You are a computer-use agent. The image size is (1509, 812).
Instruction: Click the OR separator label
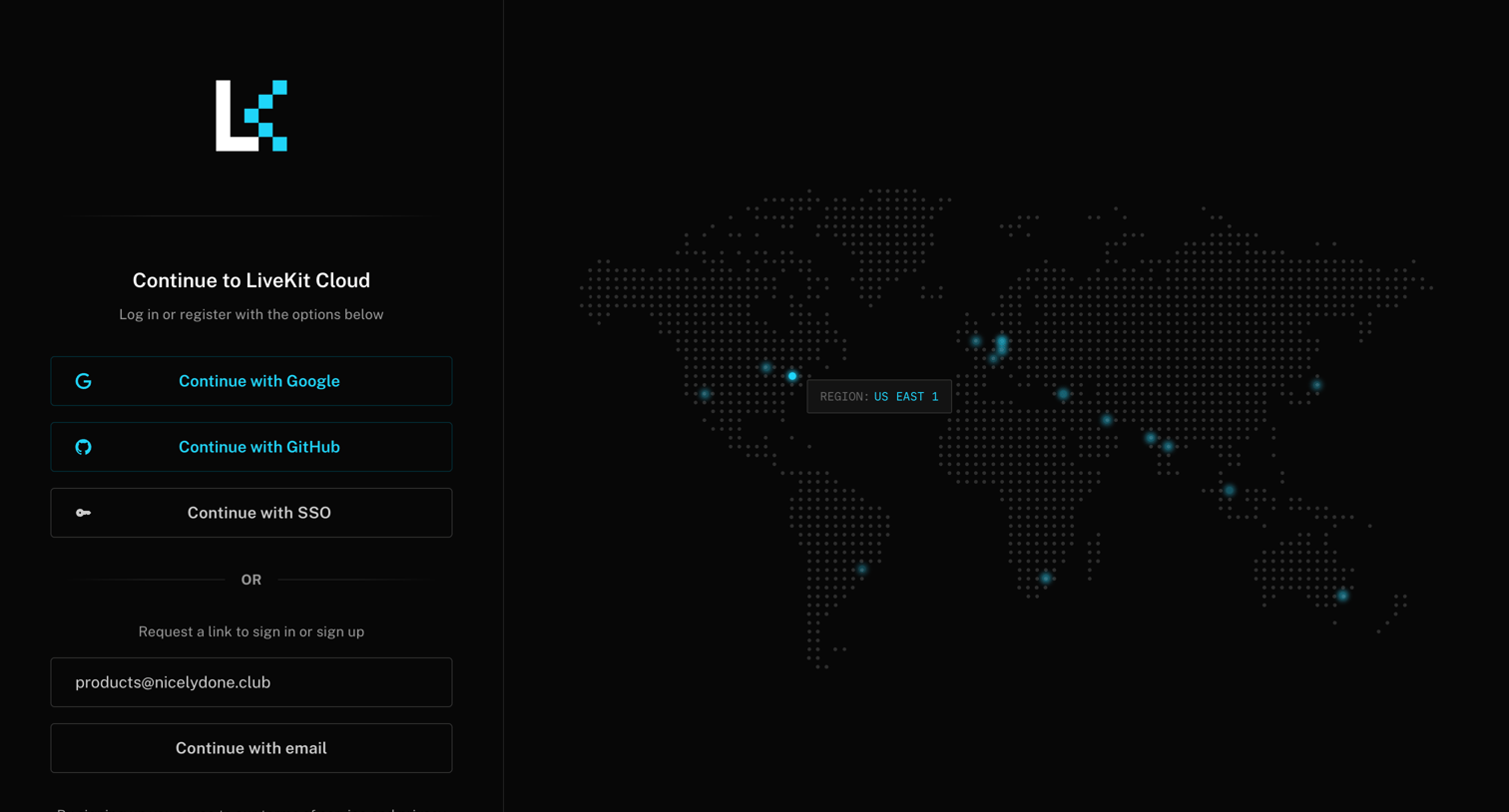[x=251, y=580]
